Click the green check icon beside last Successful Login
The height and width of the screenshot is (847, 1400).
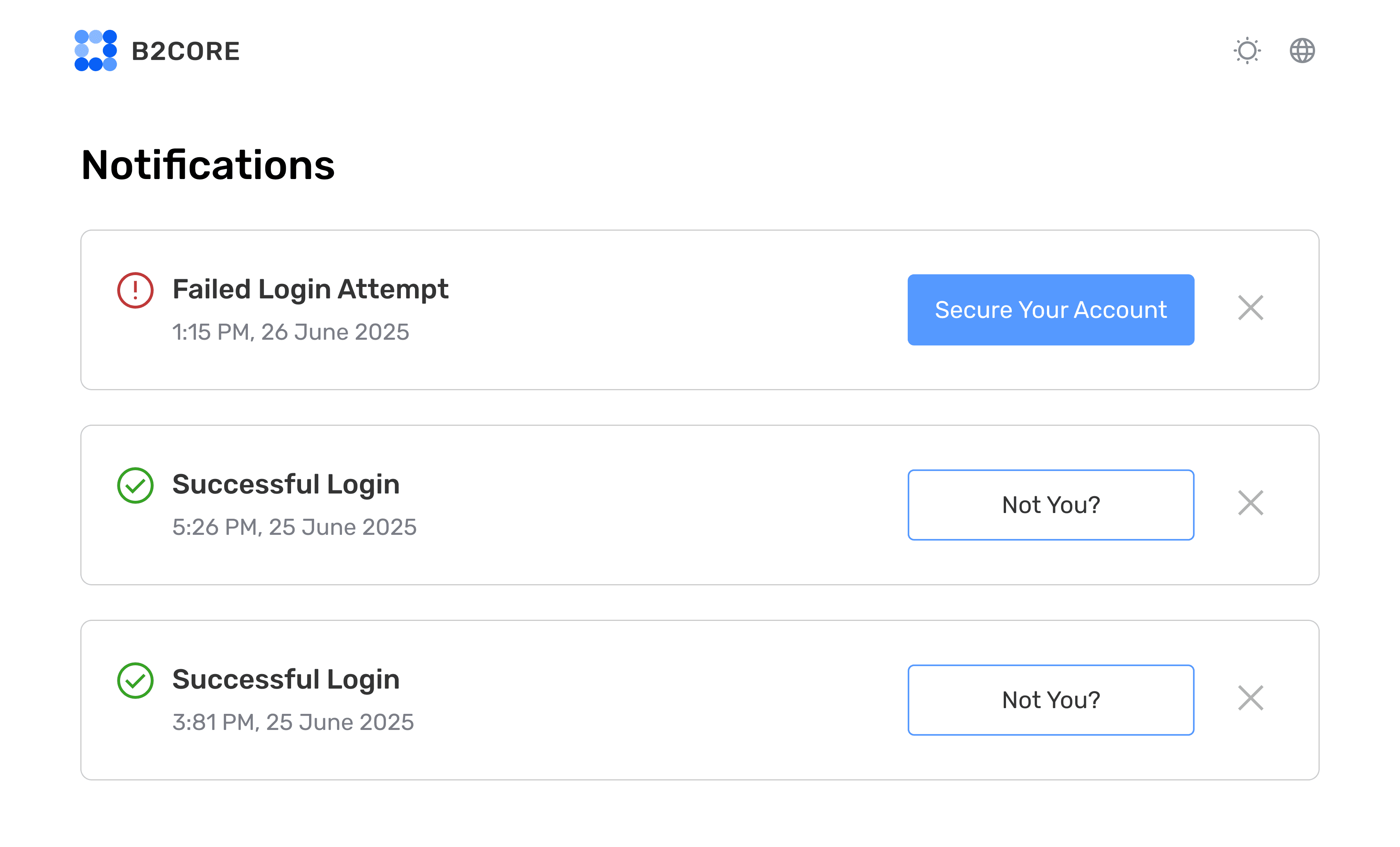pyautogui.click(x=135, y=681)
